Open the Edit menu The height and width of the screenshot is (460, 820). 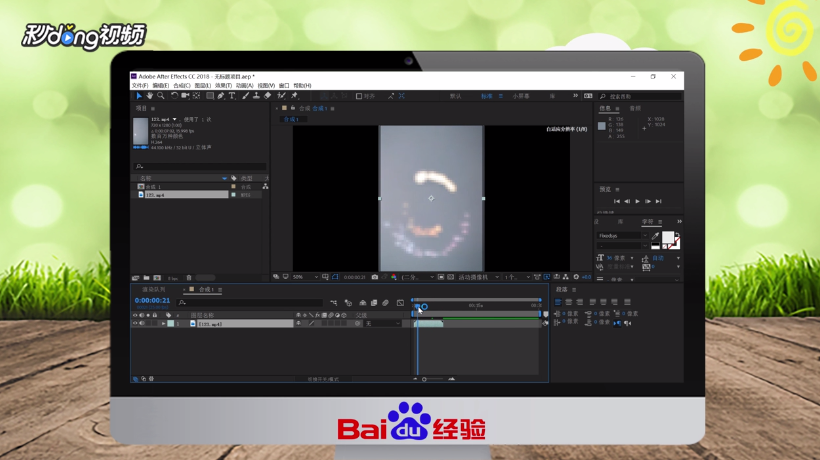[161, 85]
